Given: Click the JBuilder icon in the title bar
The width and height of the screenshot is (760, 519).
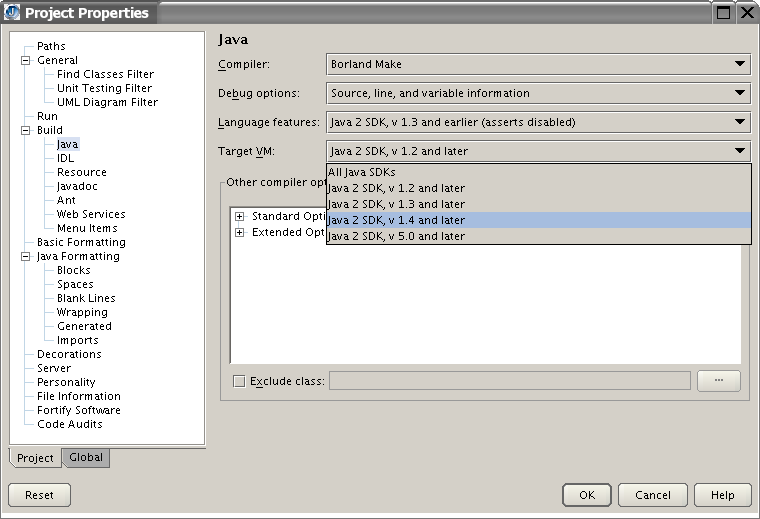Looking at the screenshot, I should coord(11,12).
